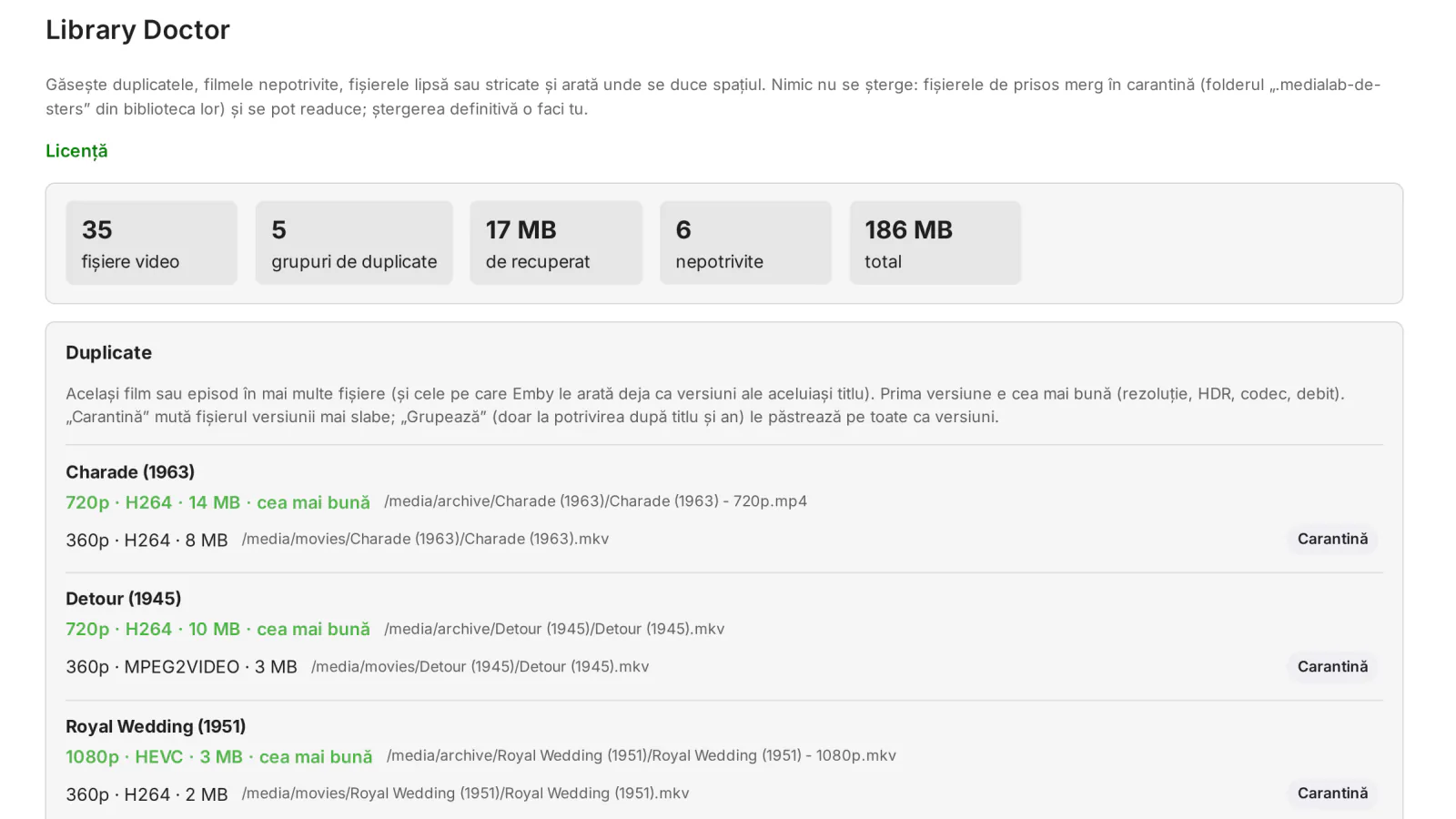Click the Duplicate section heading
Screen dimensions: 1456x819
[x=108, y=353]
